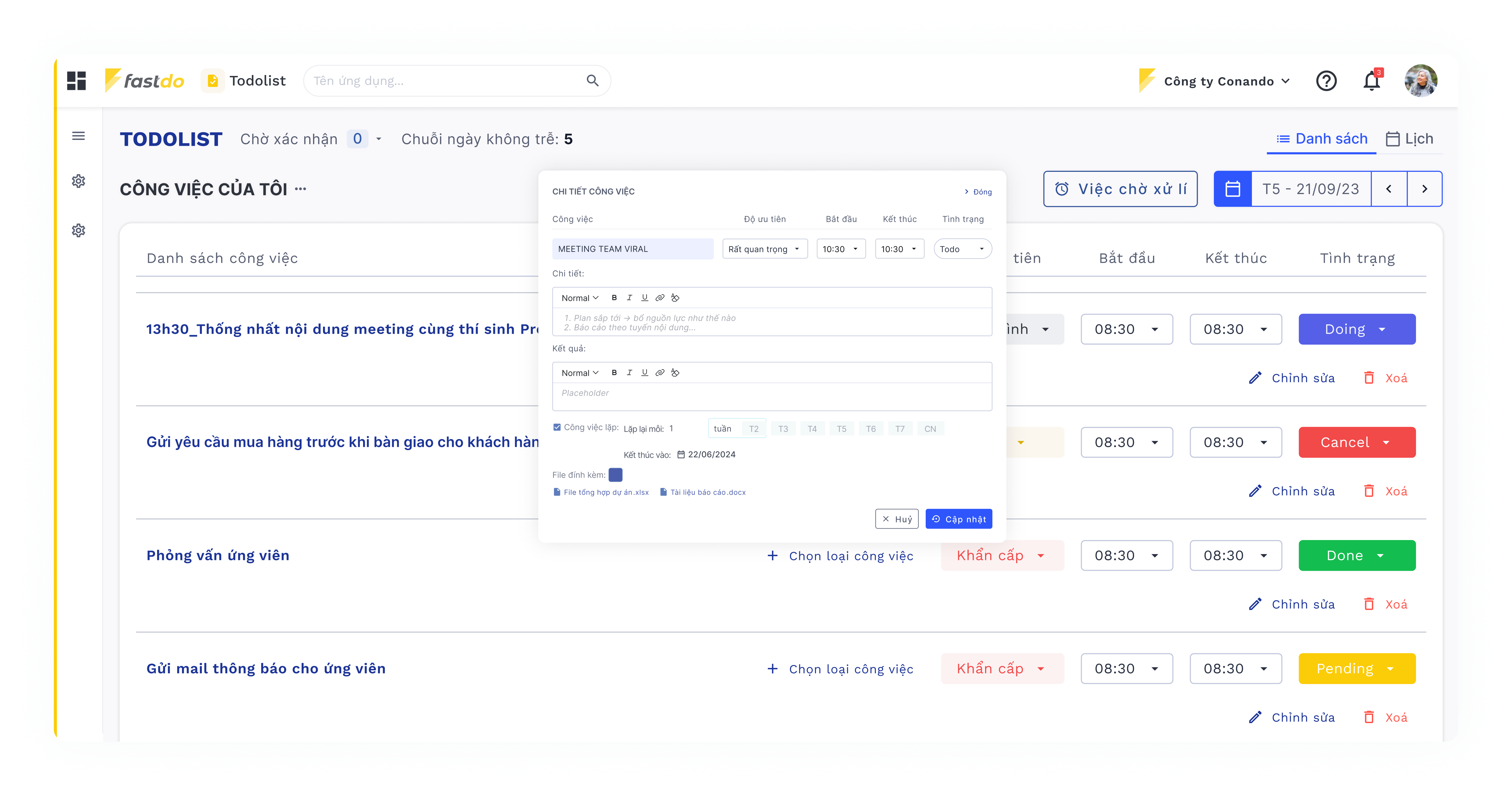The width and height of the screenshot is (1512, 795).
Task: Switch to Danh sách view tab
Action: (1321, 138)
